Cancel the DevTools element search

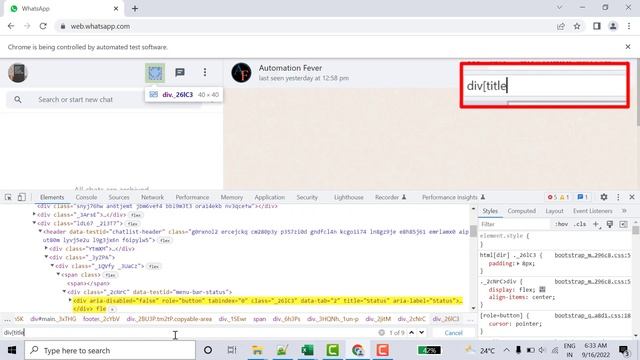pyautogui.click(x=453, y=333)
